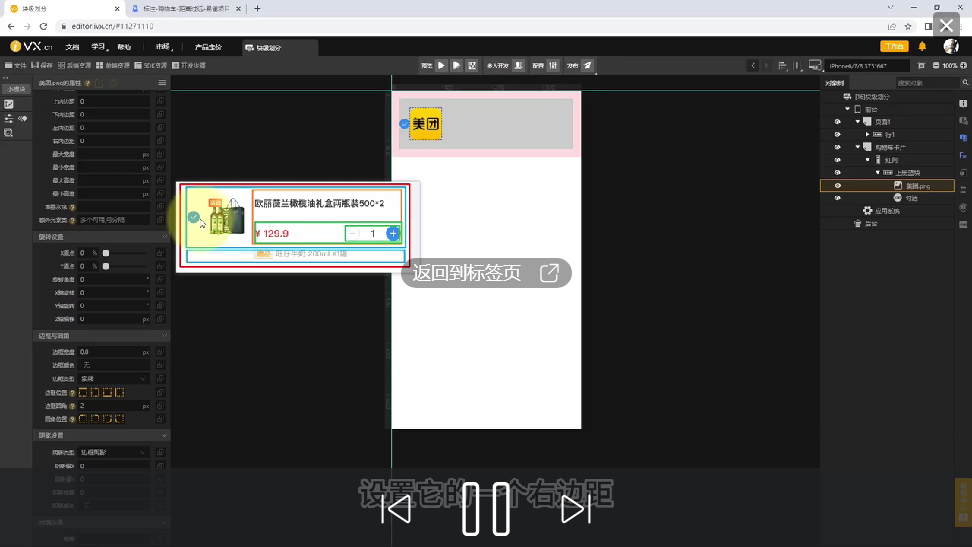Screen dimensions: 972x547
Task: Open SDK资源 in the toolbar
Action: click(x=151, y=65)
